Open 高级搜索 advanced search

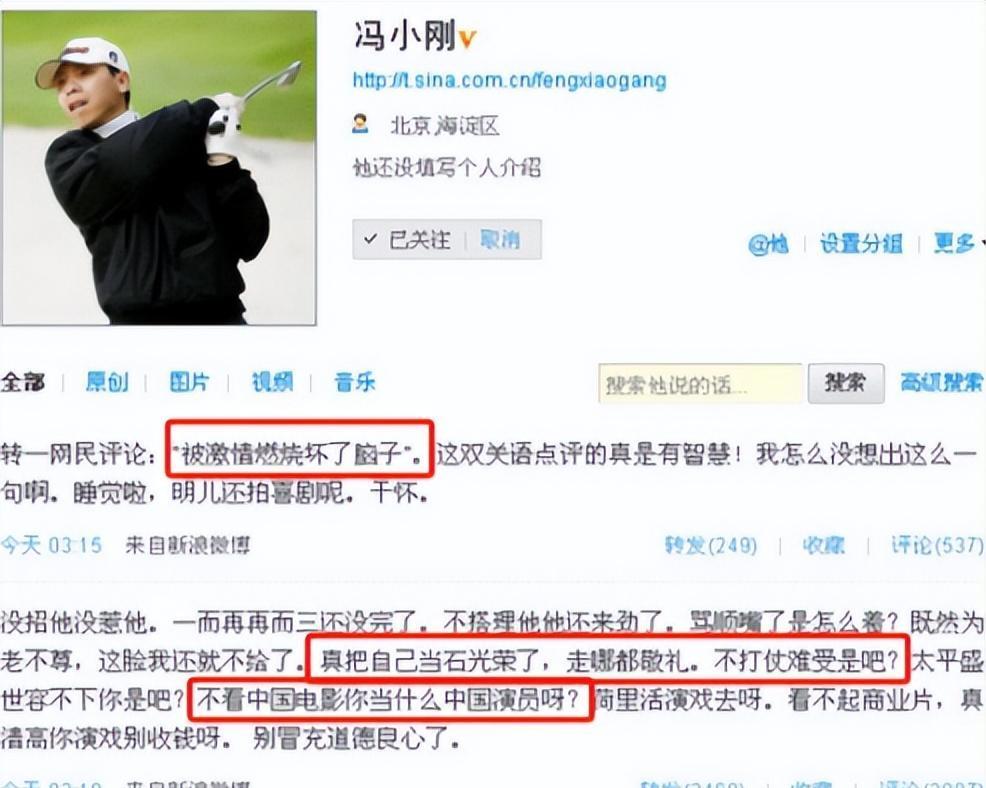coord(941,382)
